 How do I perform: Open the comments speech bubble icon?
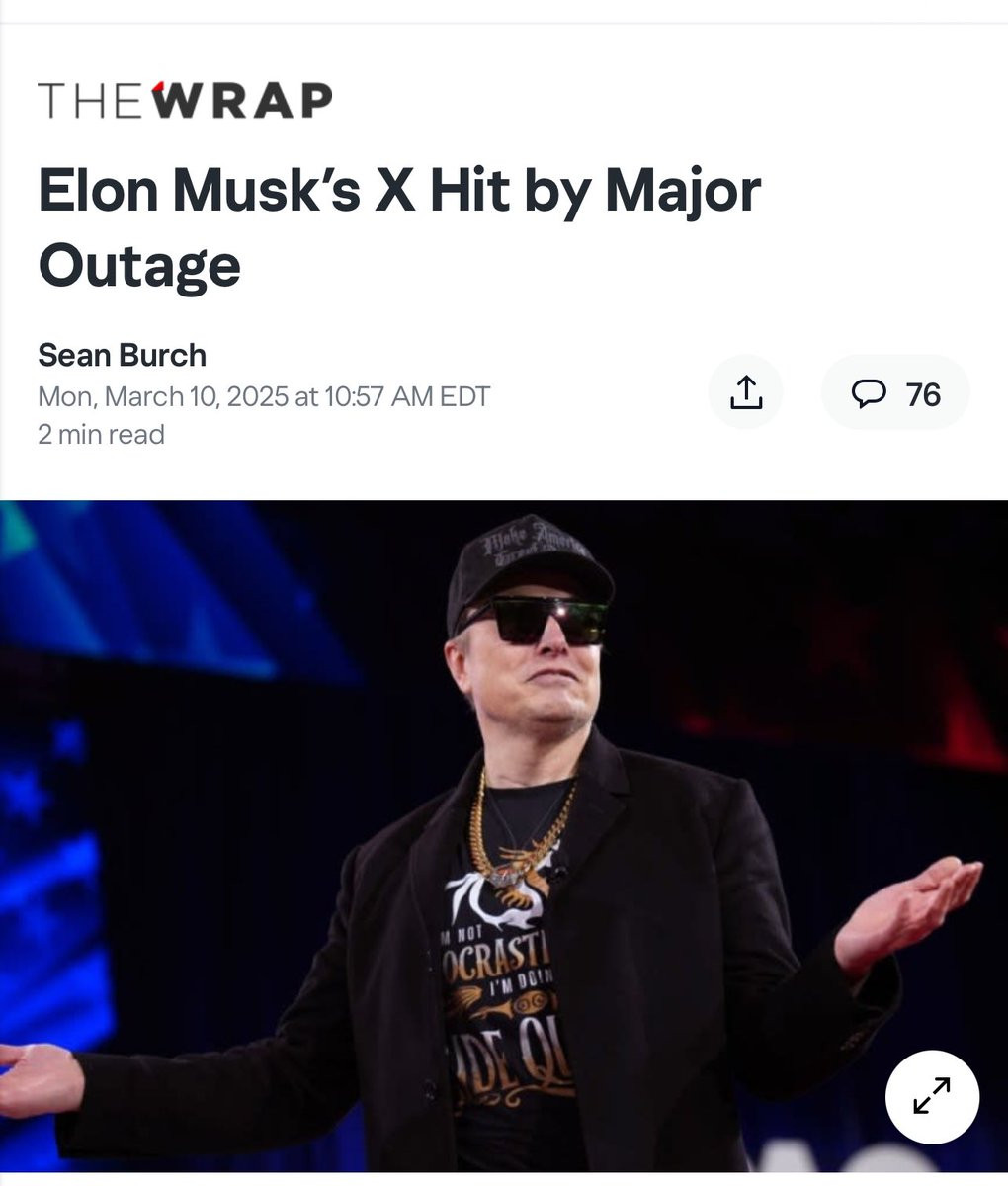click(x=869, y=394)
